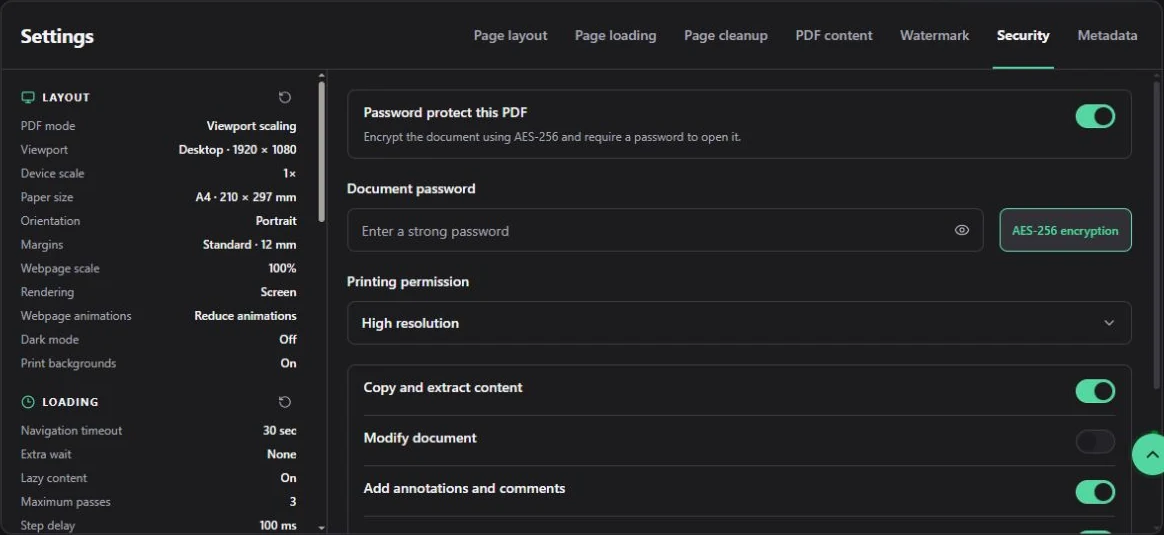The image size is (1164, 535).
Task: Show password with the eye icon
Action: 961,230
